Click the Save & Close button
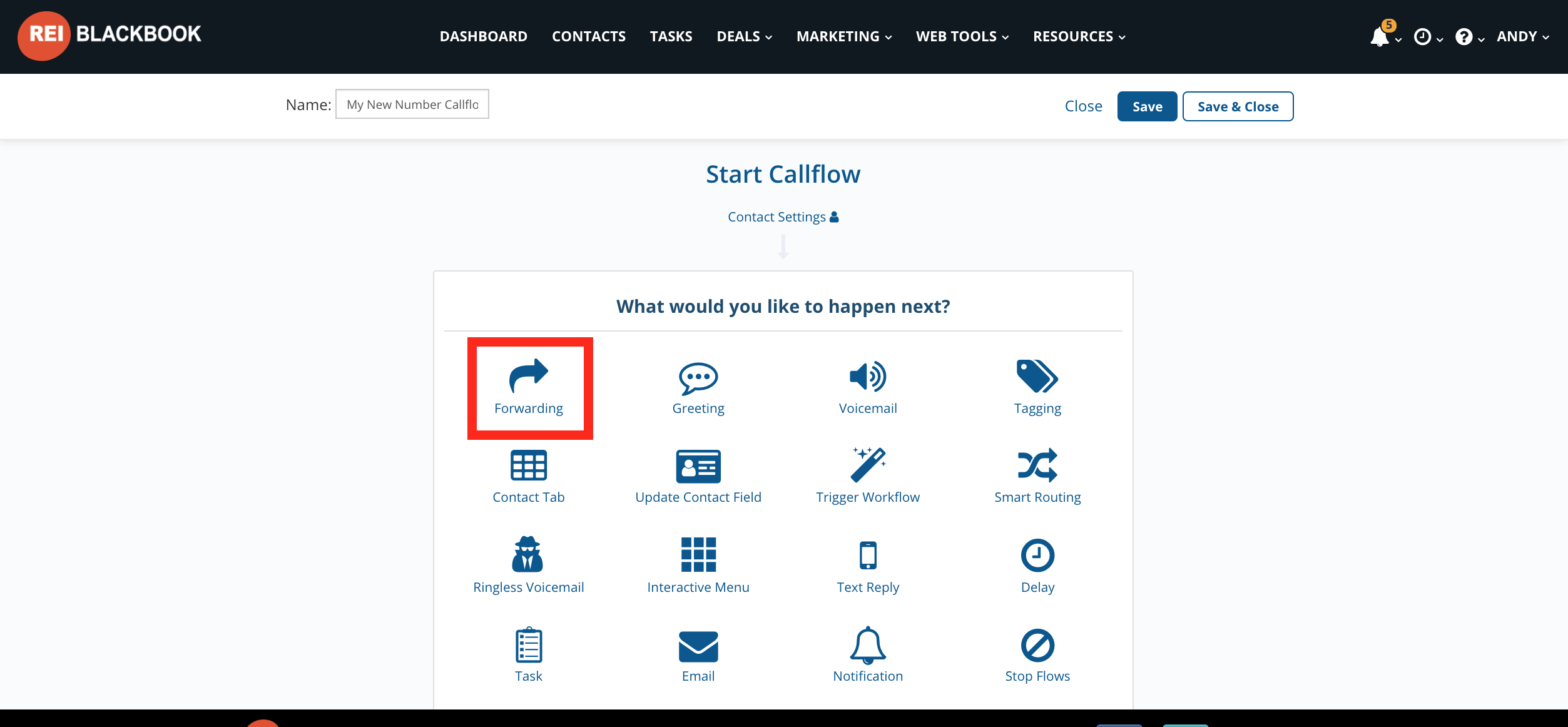This screenshot has width=1568, height=727. [x=1238, y=106]
